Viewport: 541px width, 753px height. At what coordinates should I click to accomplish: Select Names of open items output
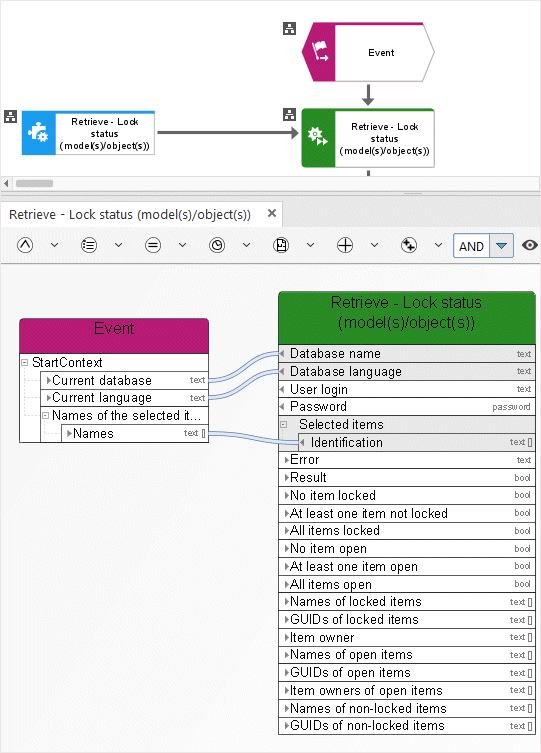[407, 655]
